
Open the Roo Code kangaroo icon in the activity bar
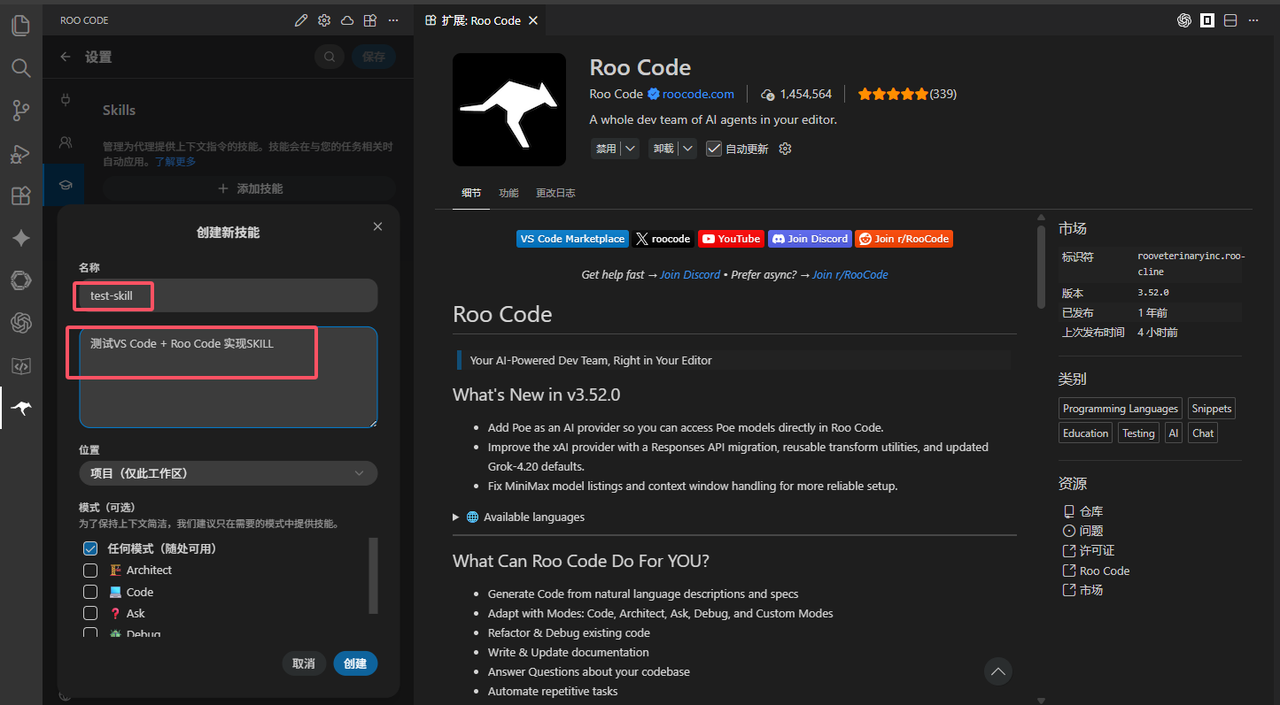[x=20, y=408]
